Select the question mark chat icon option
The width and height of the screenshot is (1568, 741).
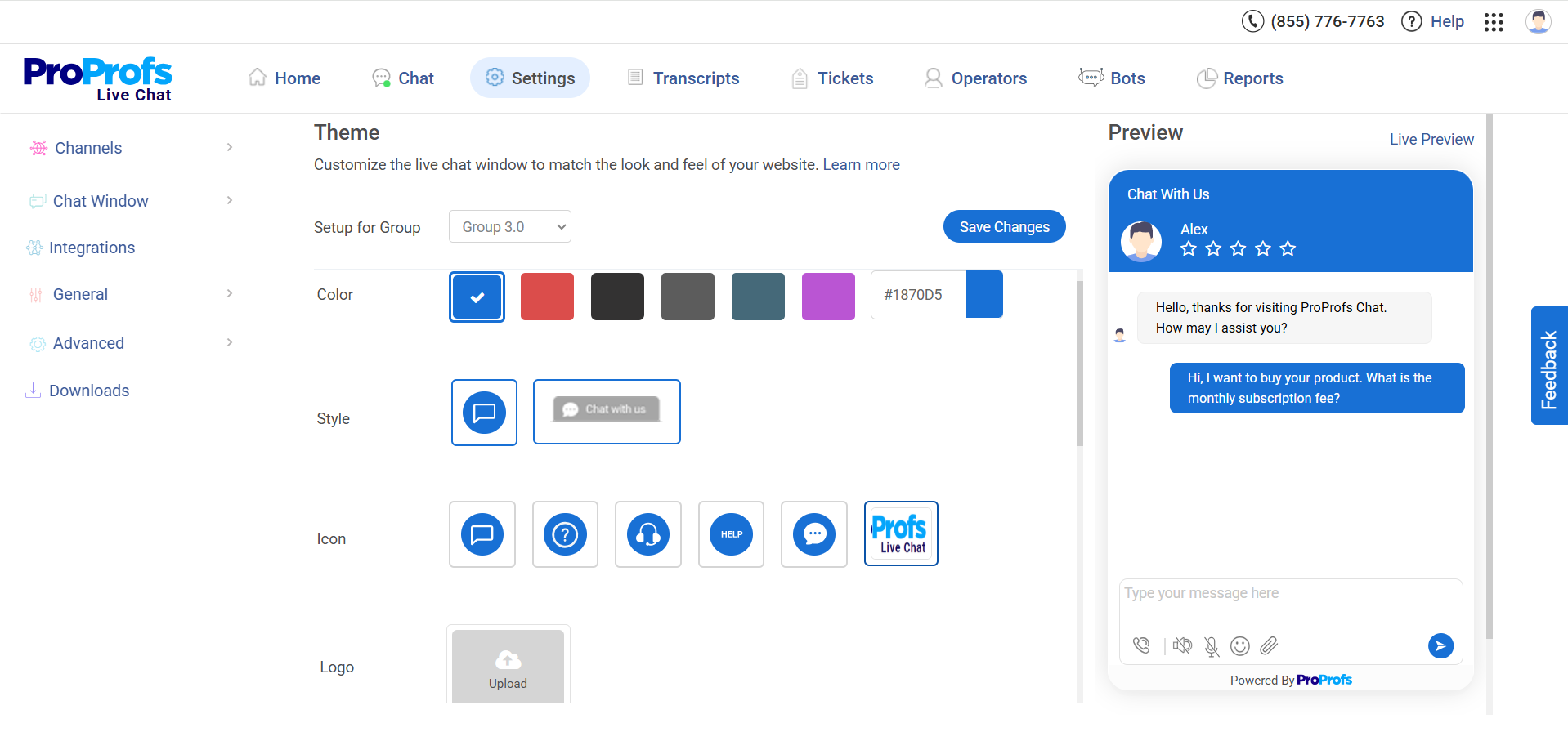pyautogui.click(x=565, y=534)
